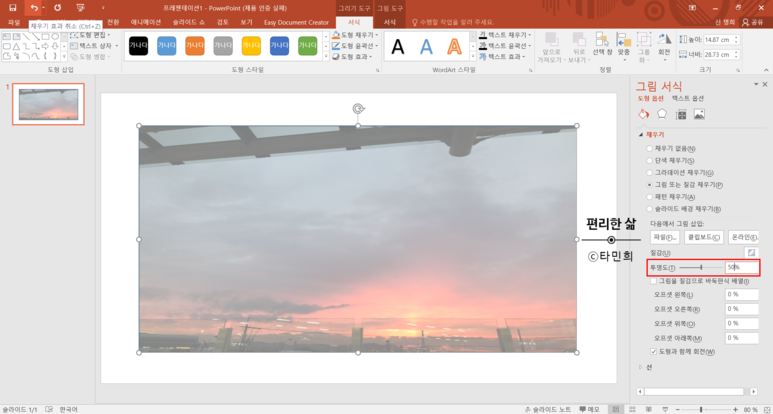Choose the yellow 가나다 shape style
This screenshot has width=773, height=414.
click(x=251, y=46)
